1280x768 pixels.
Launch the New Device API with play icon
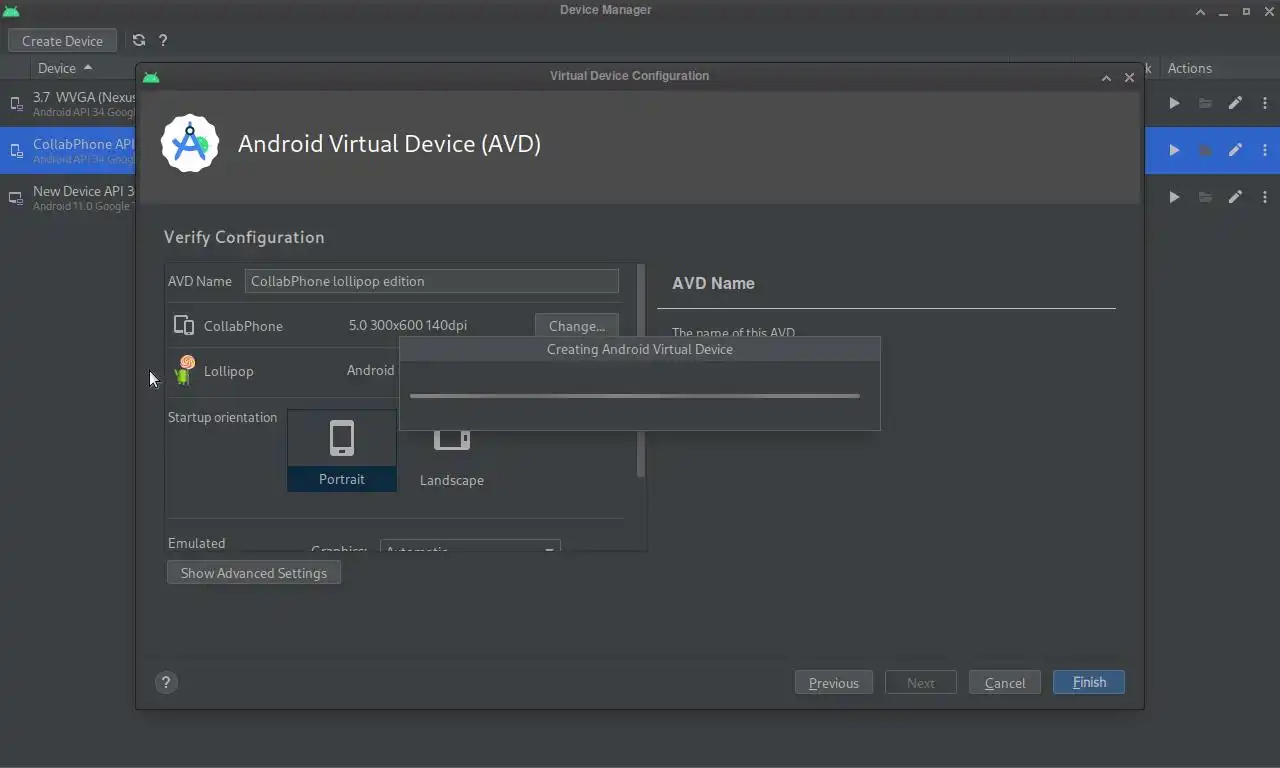pyautogui.click(x=1174, y=197)
